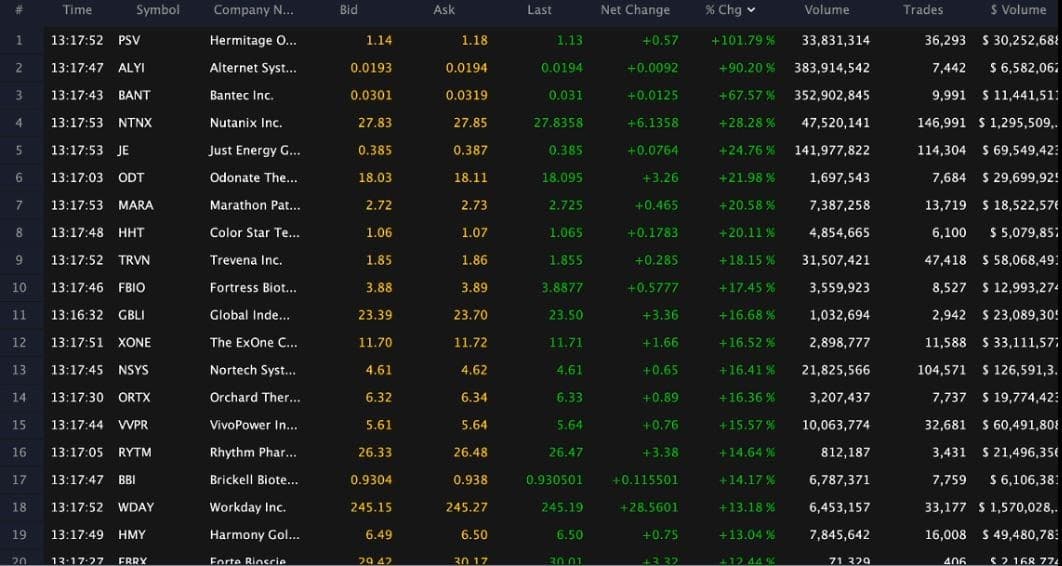Select the MARA symbol cell
Screen dimensions: 1062x566
coord(135,205)
